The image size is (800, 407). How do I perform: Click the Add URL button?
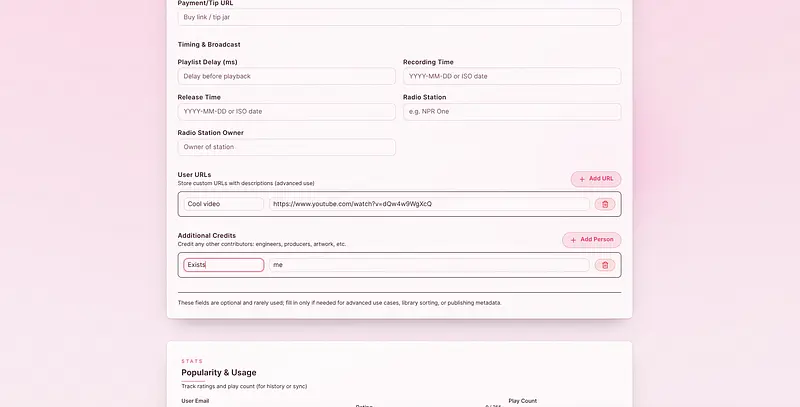point(596,179)
